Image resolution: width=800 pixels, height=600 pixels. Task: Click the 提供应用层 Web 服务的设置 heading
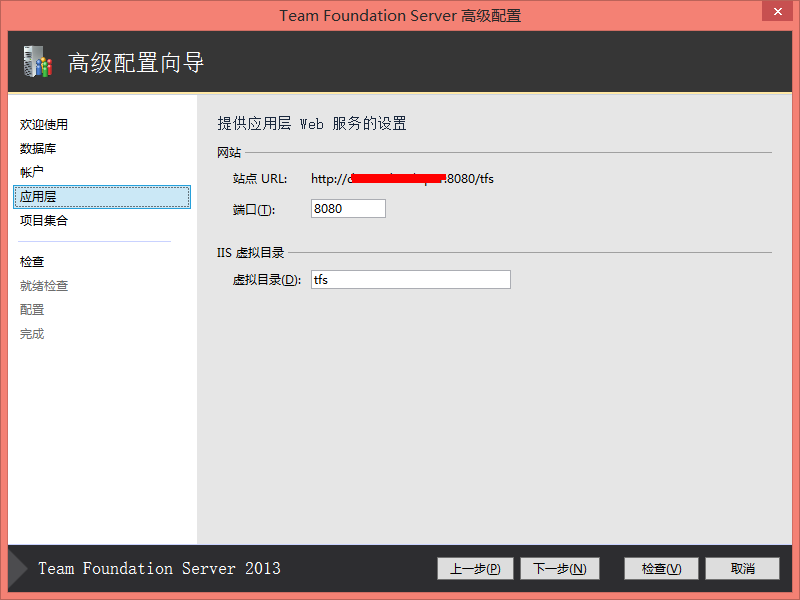click(x=312, y=123)
